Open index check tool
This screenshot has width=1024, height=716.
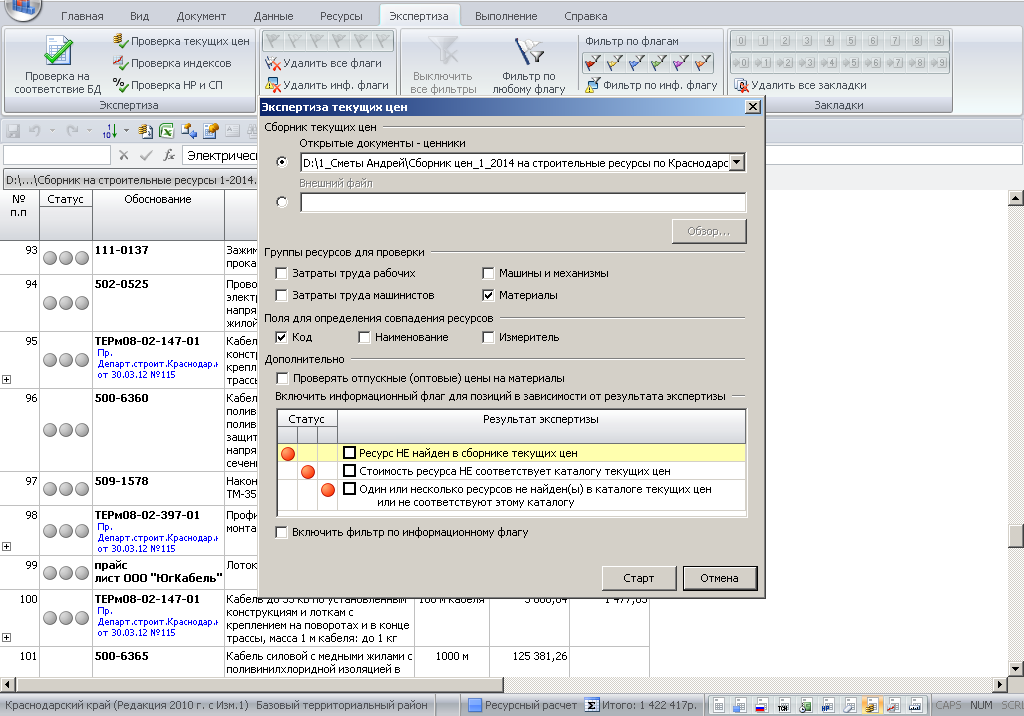pos(172,63)
